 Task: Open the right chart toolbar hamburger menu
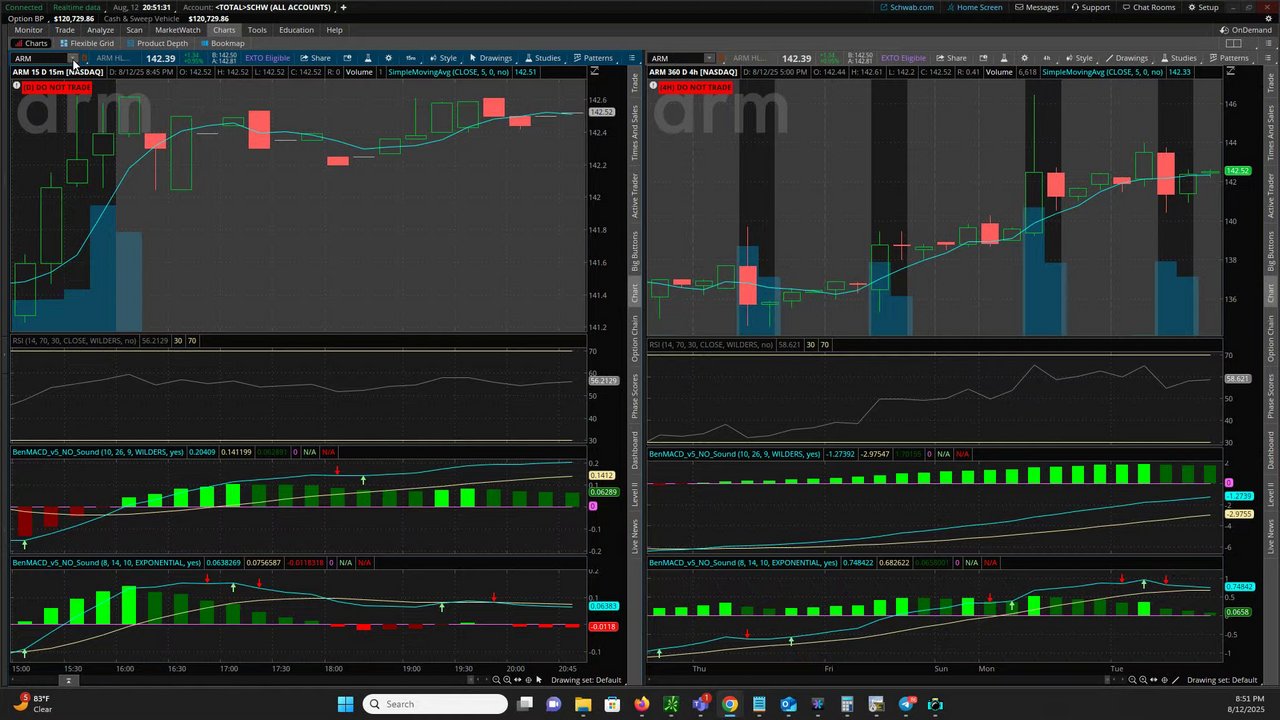click(x=1268, y=58)
